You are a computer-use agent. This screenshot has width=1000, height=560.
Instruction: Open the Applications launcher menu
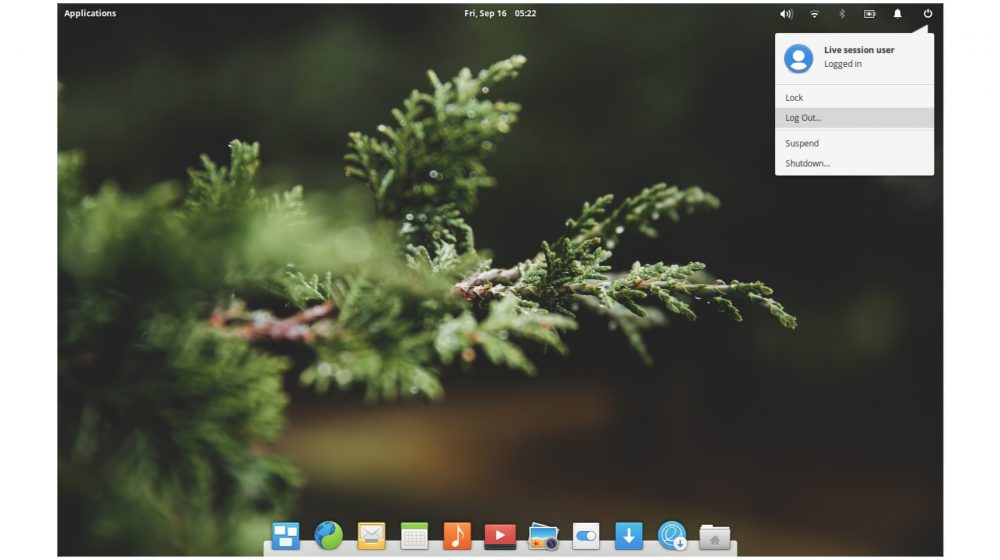pyautogui.click(x=90, y=14)
